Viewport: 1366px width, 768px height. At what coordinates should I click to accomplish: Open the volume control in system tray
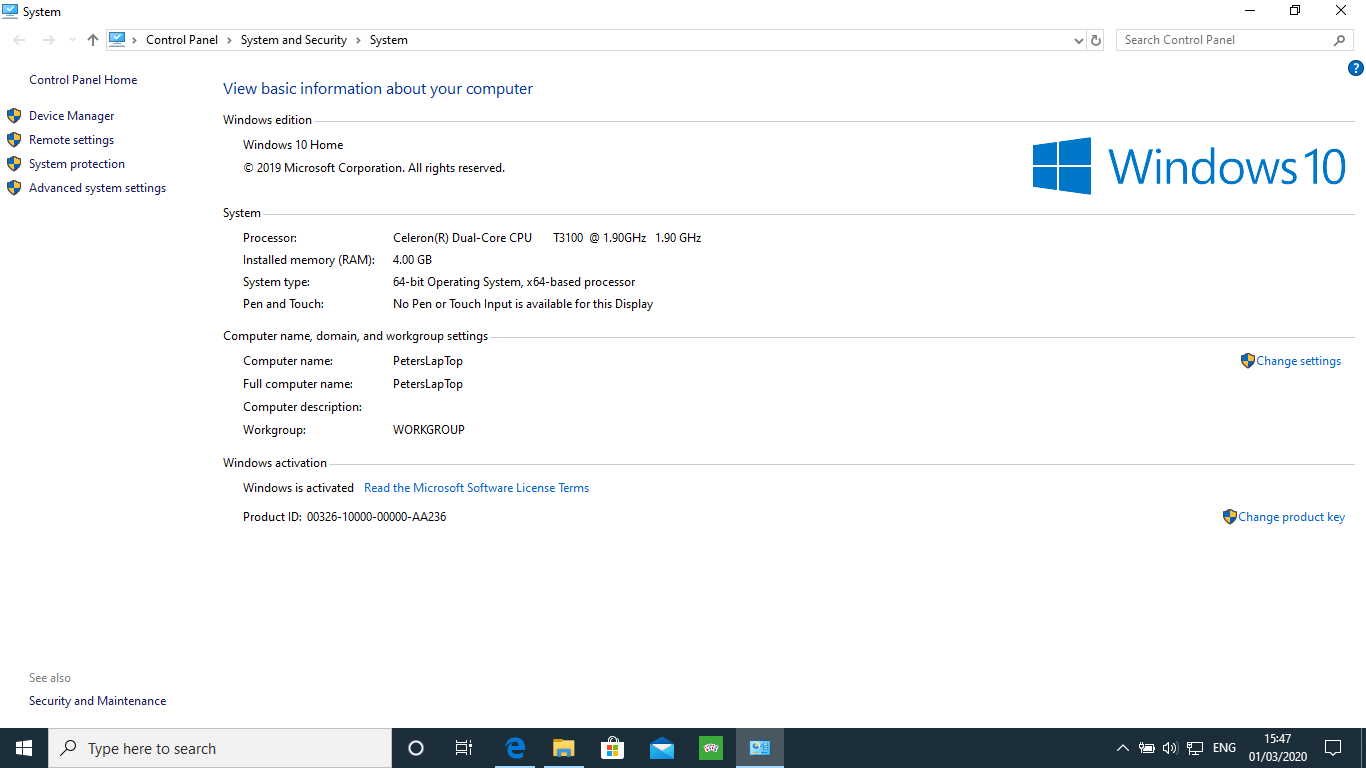pos(1170,748)
